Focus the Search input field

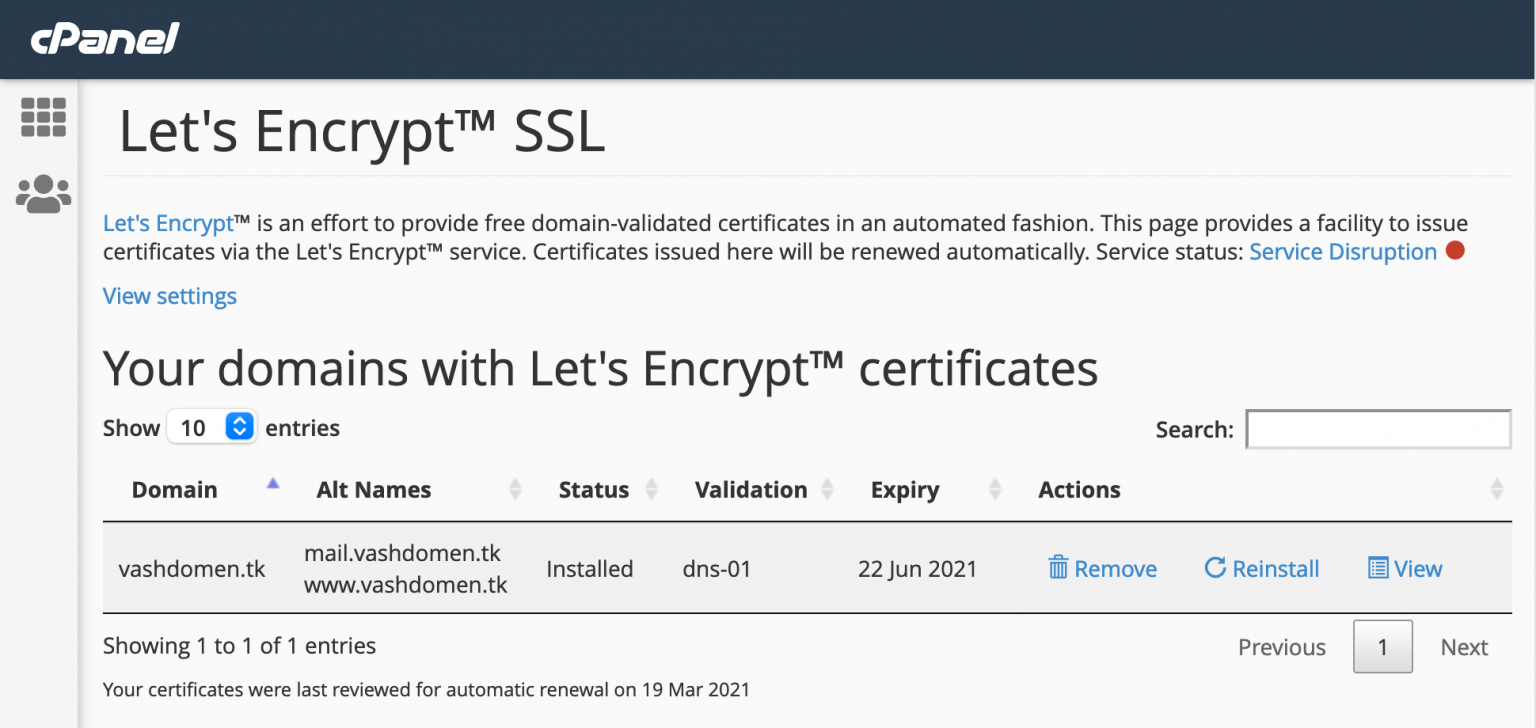[1378, 429]
